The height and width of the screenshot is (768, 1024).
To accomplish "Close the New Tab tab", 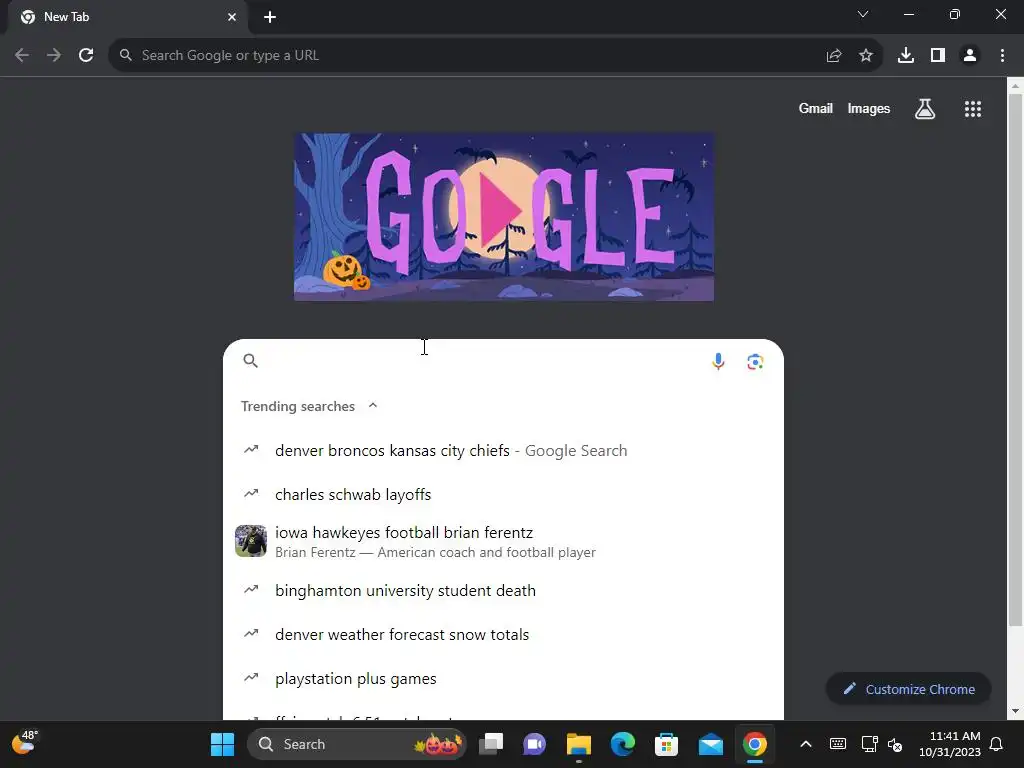I will pyautogui.click(x=232, y=17).
